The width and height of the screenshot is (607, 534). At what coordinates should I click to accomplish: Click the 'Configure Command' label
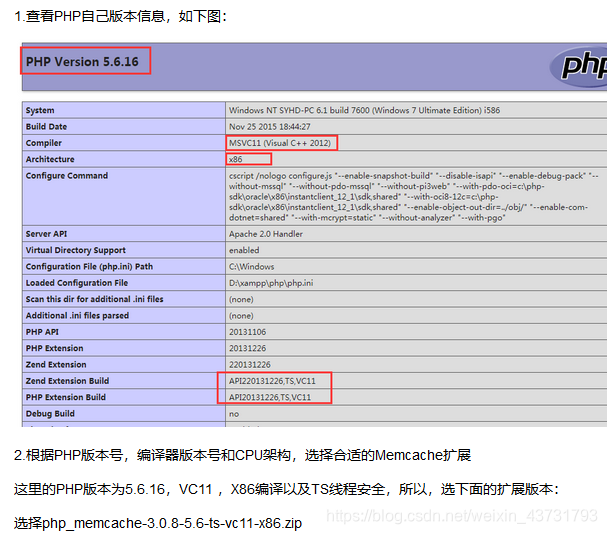tap(67, 175)
